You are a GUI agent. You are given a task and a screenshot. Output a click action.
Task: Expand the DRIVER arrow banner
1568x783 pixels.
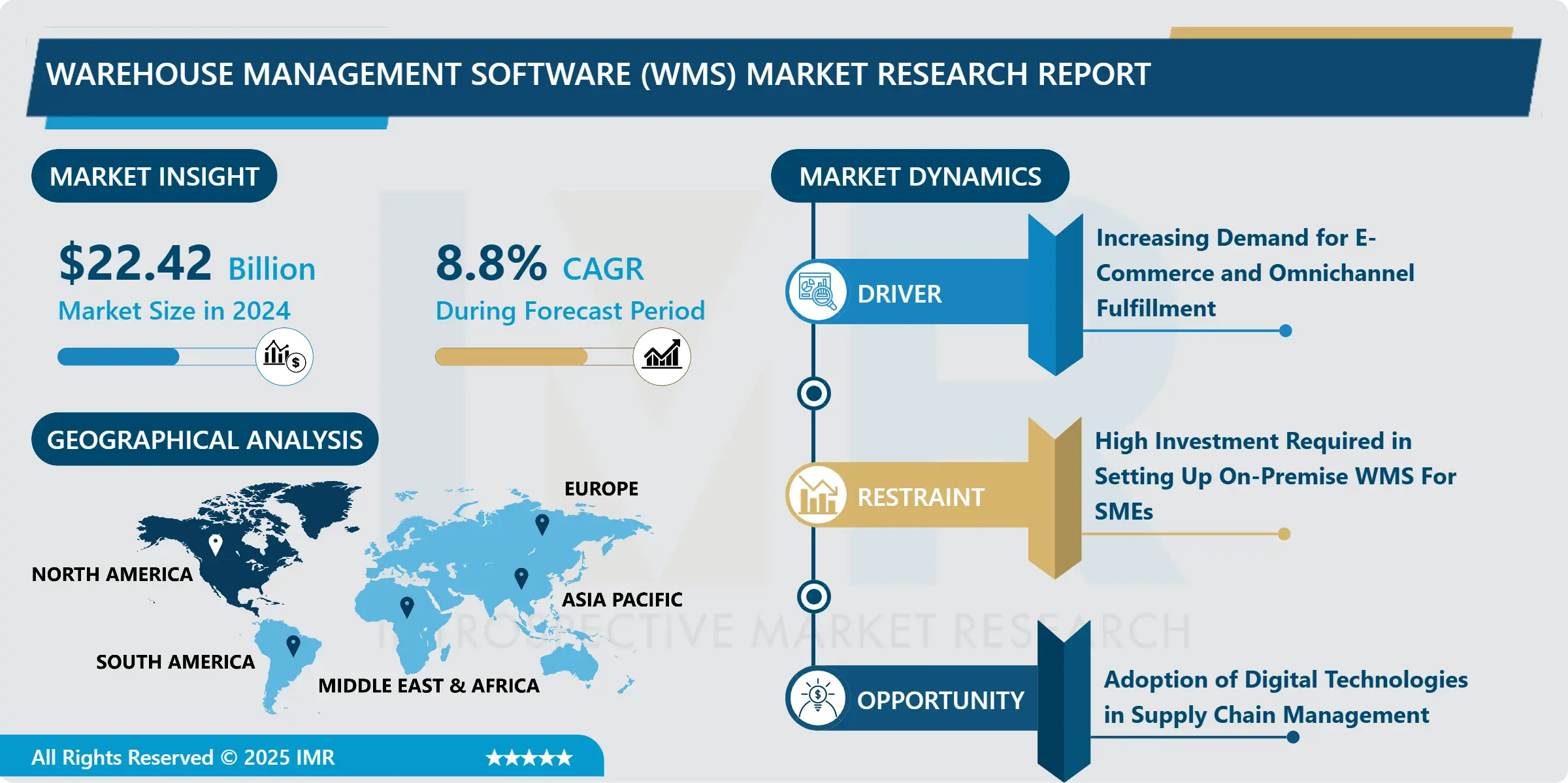coord(1056,294)
